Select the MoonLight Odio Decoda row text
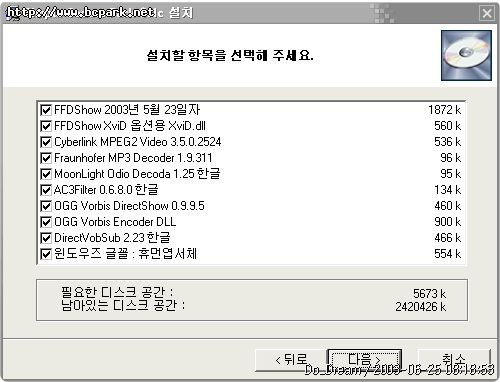500x382 pixels. 137,174
